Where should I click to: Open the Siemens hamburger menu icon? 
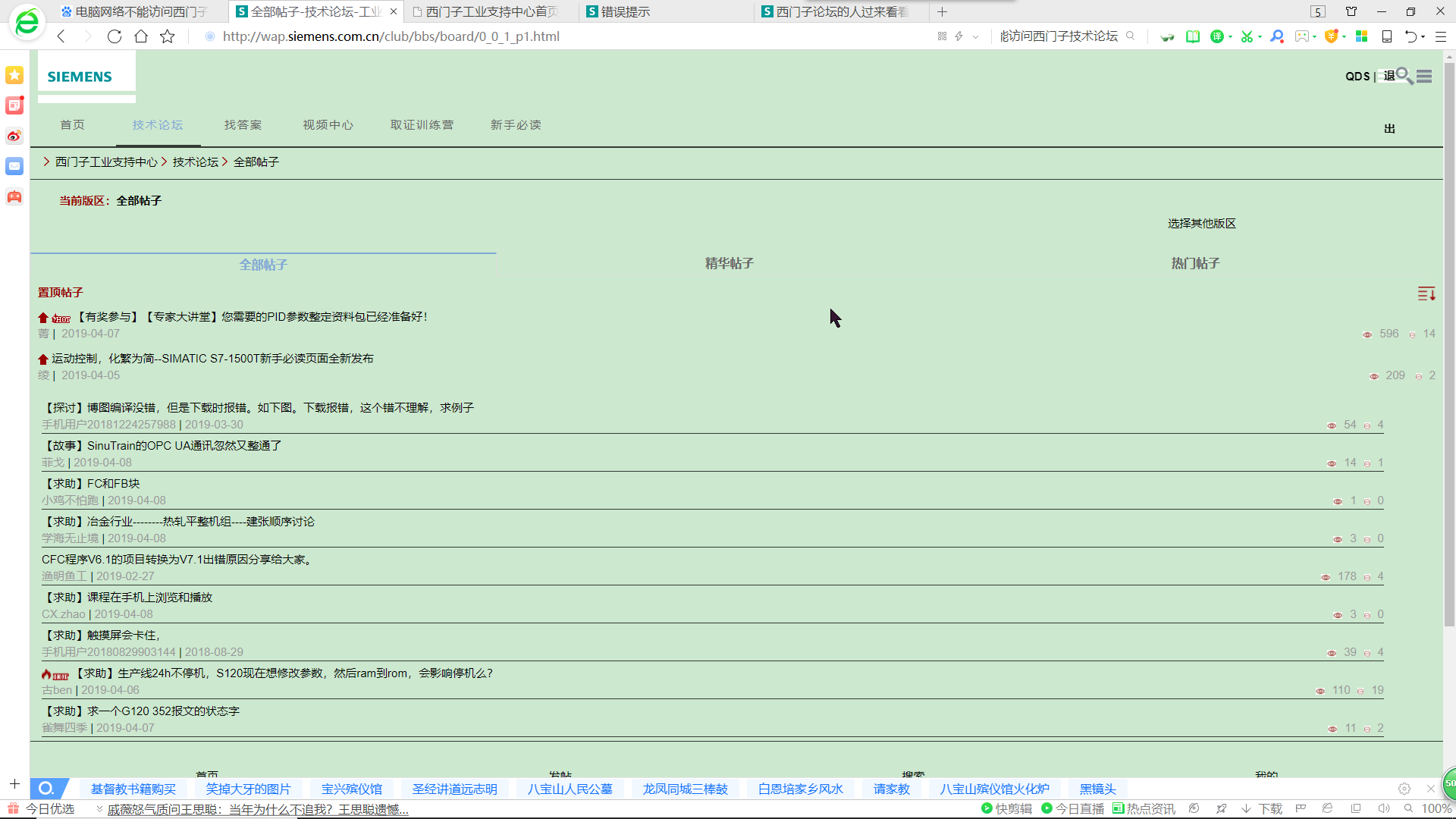click(x=1424, y=77)
